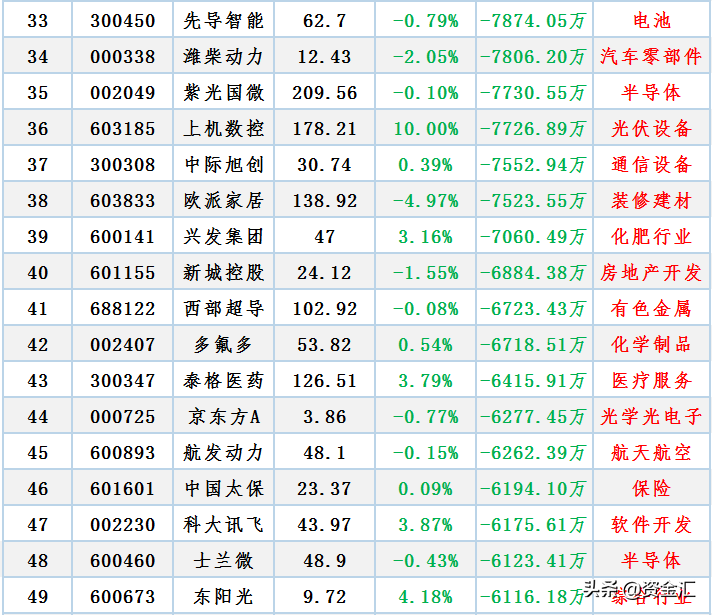Click industry label 电池
The height and width of the screenshot is (615, 712).
tap(652, 21)
